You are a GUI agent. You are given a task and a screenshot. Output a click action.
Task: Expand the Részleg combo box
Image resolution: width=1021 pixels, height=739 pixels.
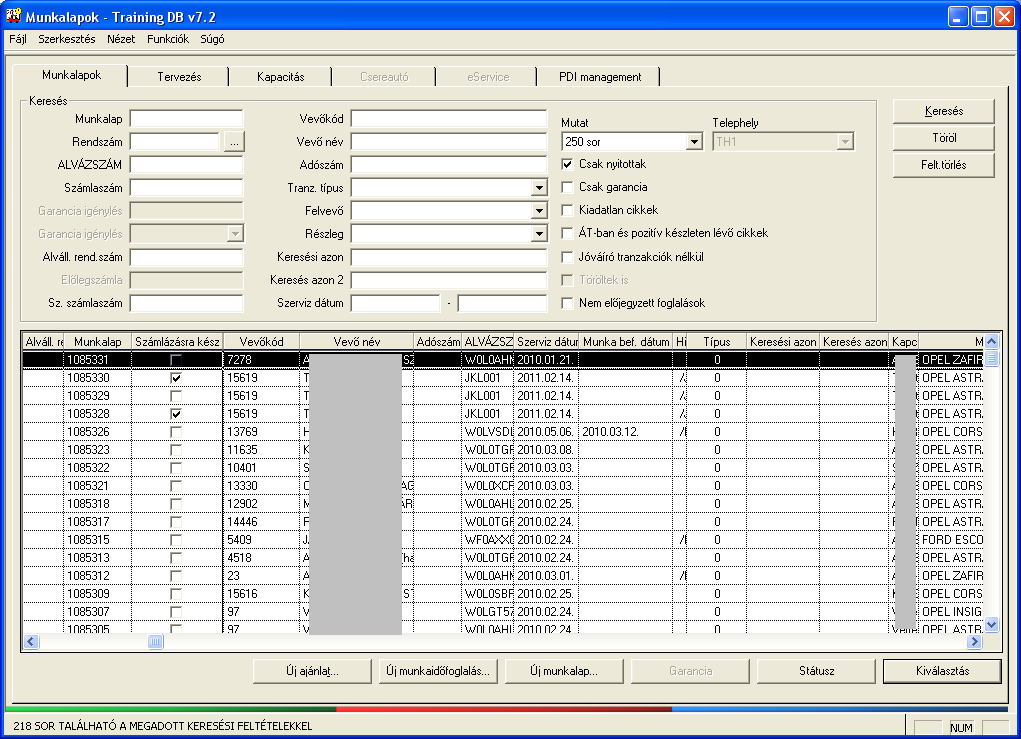[538, 234]
